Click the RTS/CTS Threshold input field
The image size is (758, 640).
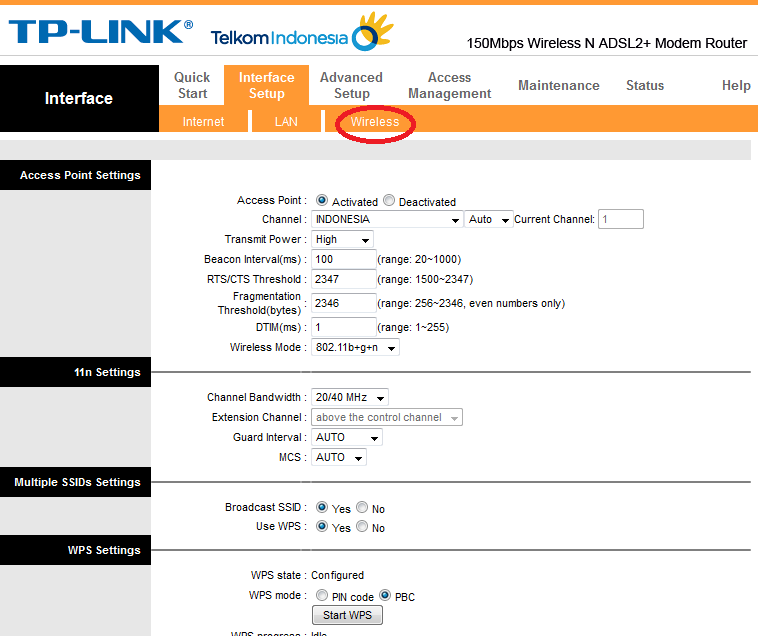click(x=343, y=279)
